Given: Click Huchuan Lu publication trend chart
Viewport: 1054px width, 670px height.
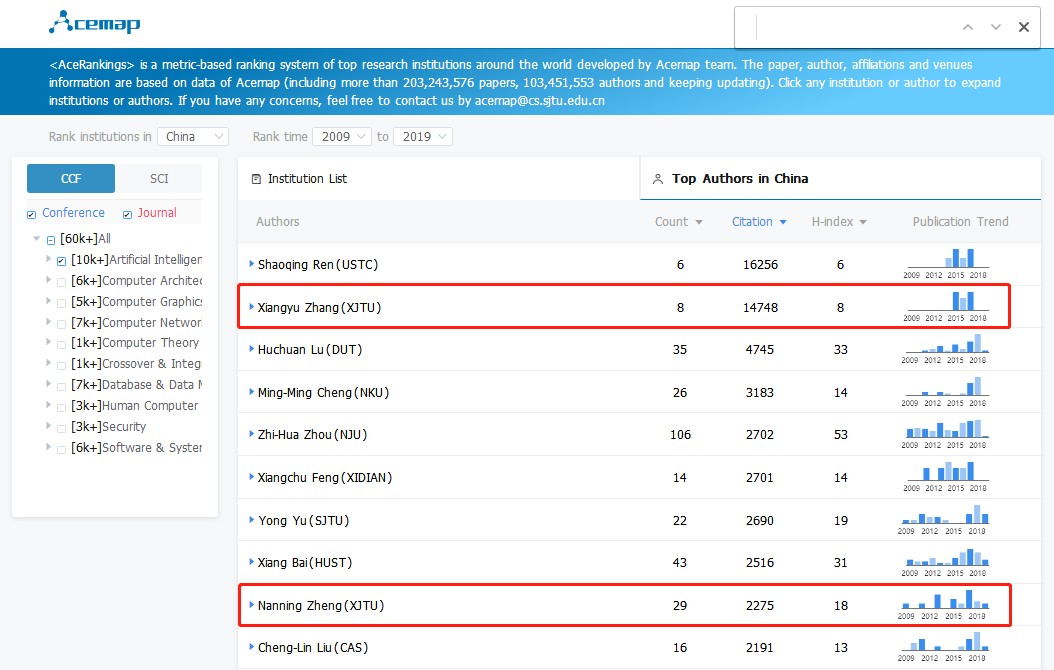Looking at the screenshot, I should (946, 348).
